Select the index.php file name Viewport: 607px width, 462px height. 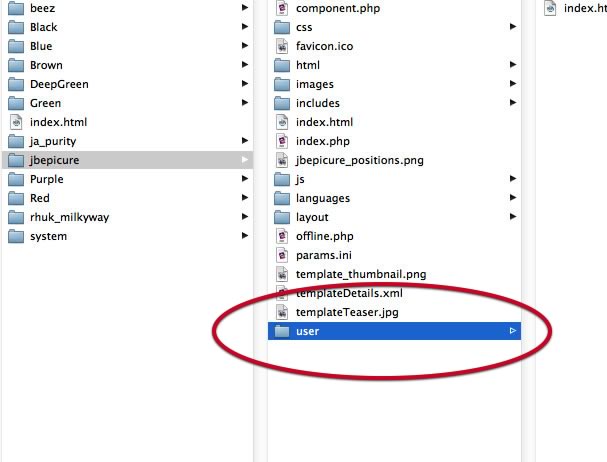(322, 141)
